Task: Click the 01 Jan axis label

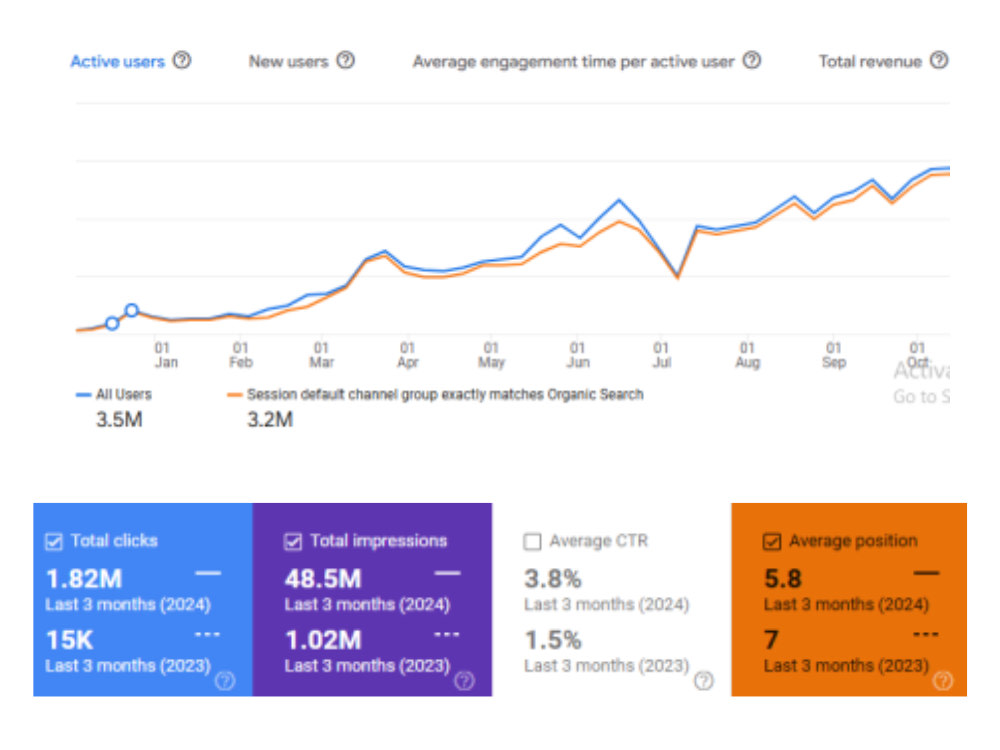Action: click(166, 355)
